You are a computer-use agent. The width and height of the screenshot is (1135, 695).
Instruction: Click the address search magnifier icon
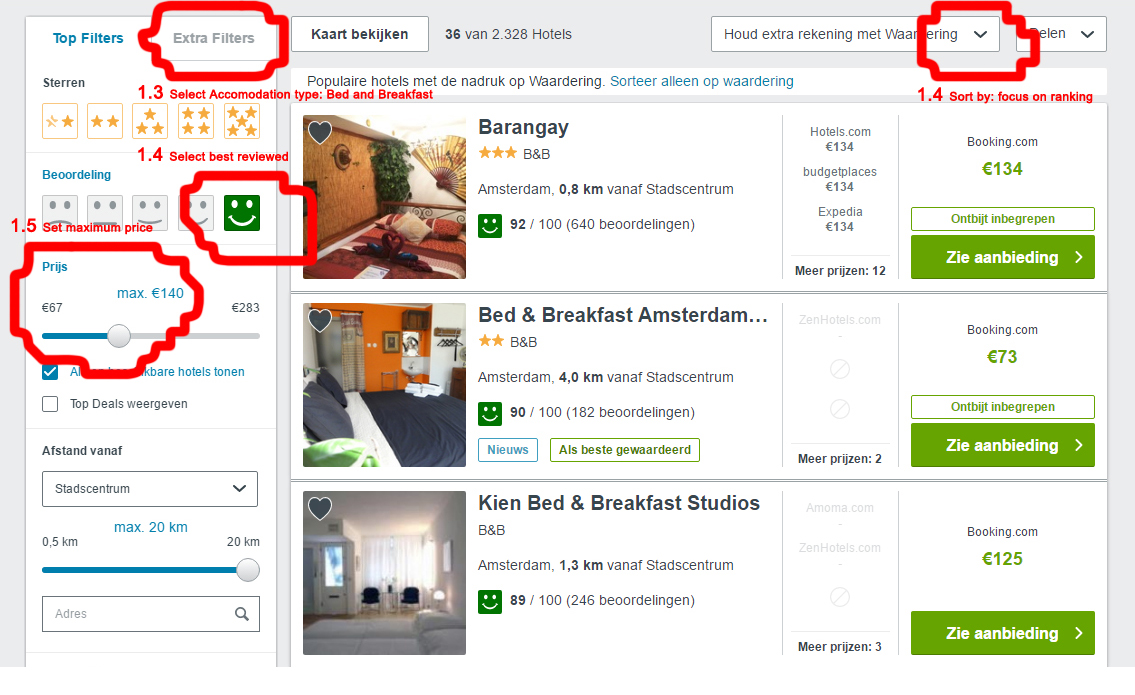coord(242,614)
